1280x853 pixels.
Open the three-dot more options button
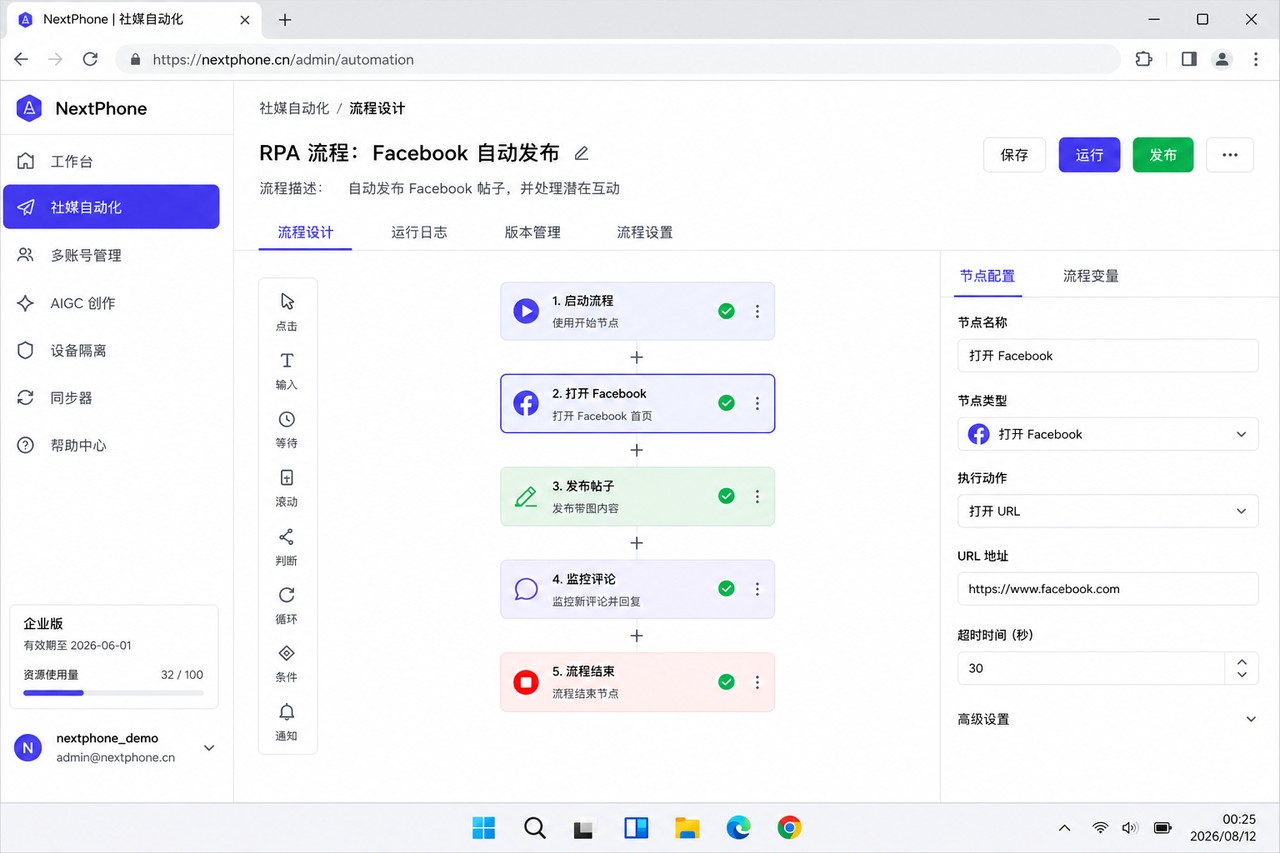(1230, 155)
